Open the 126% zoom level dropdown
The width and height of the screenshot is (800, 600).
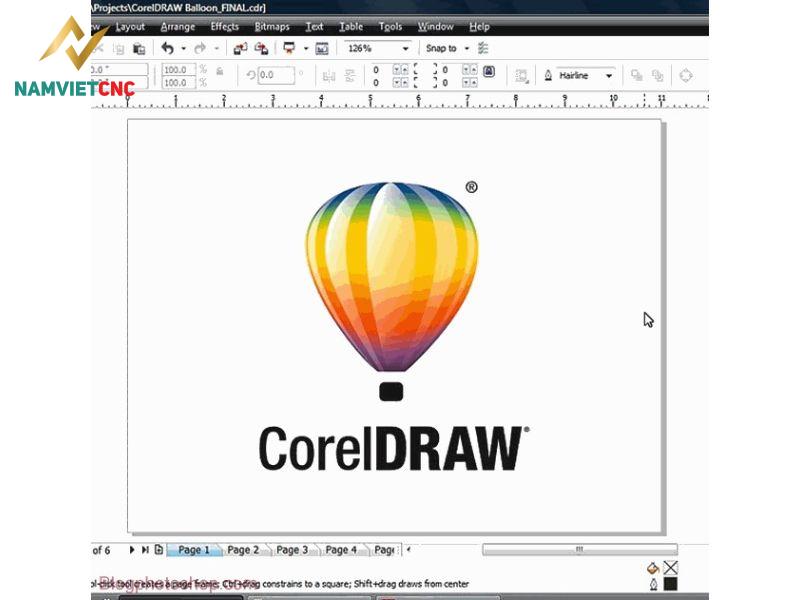point(406,49)
